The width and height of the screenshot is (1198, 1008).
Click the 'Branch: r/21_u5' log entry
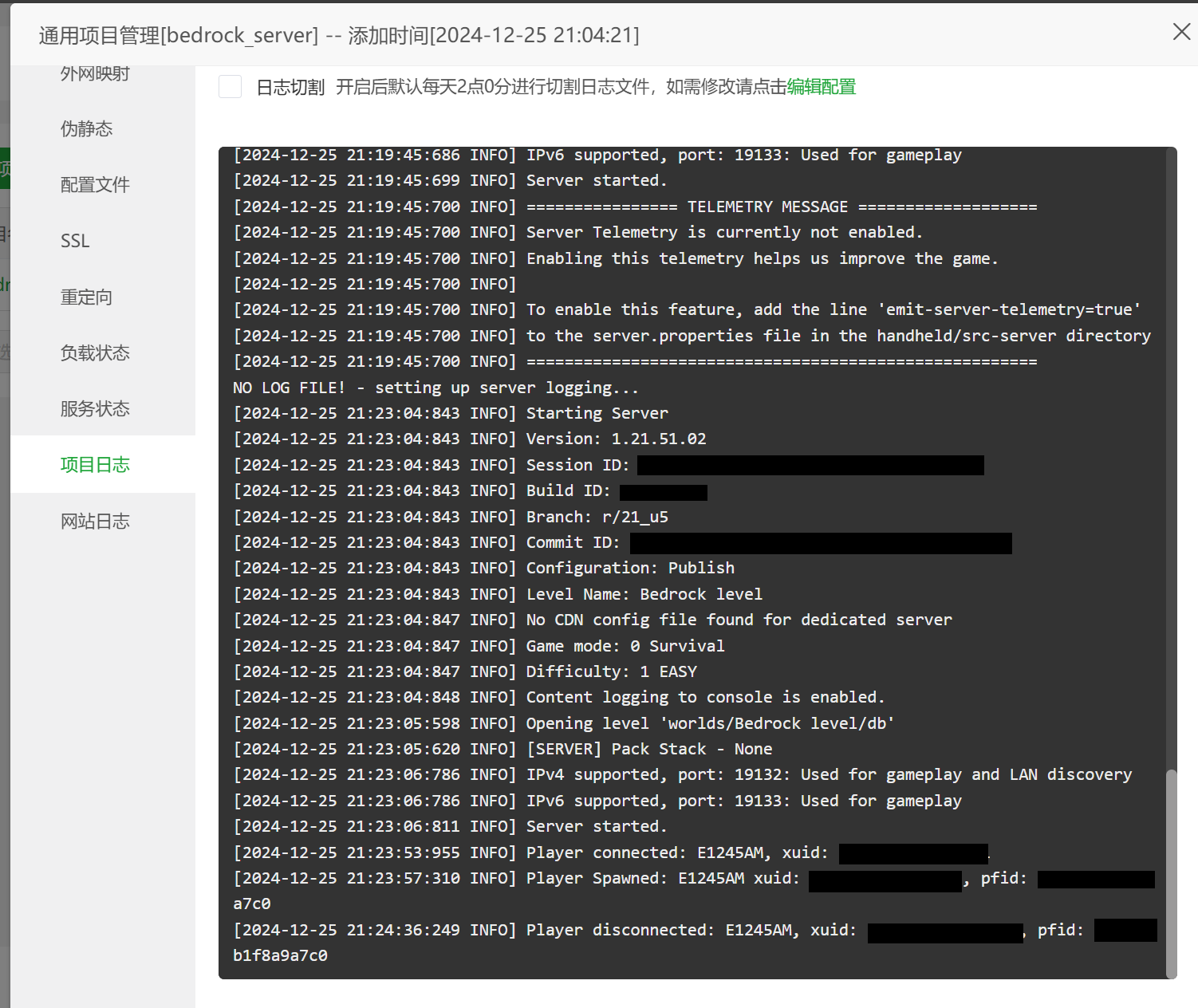(x=451, y=517)
